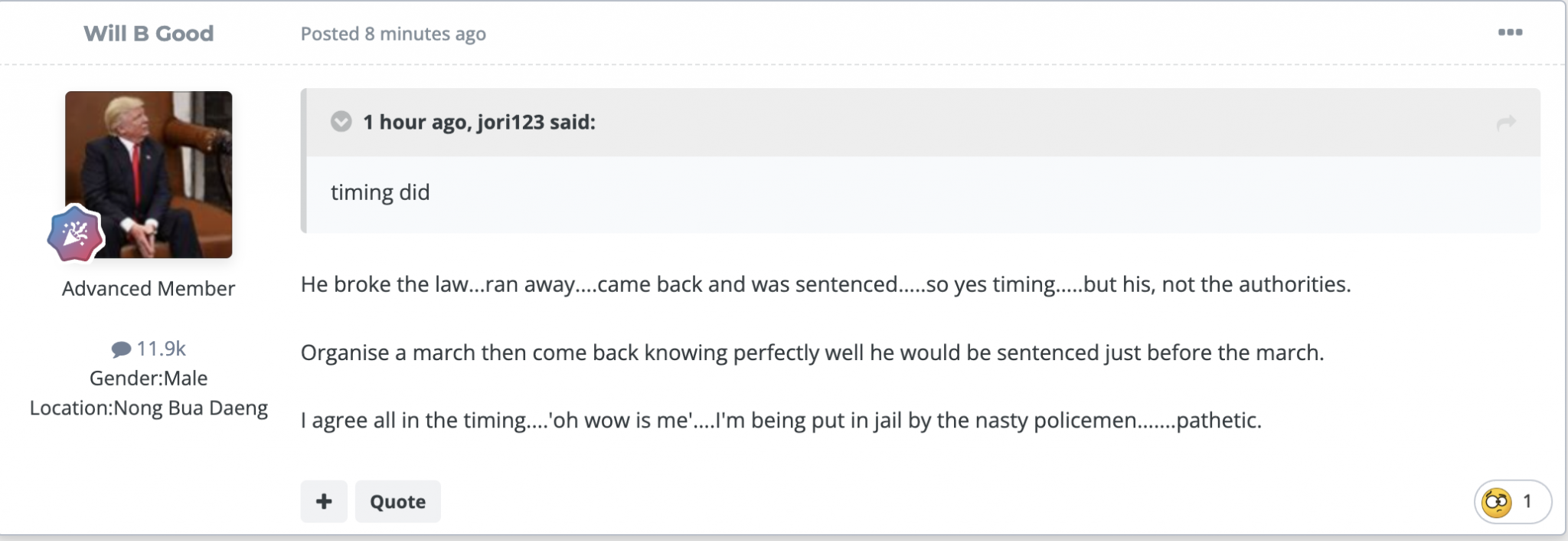Click the paragraph starting He broke the law
This screenshot has height=541, width=1568.
pos(825,284)
